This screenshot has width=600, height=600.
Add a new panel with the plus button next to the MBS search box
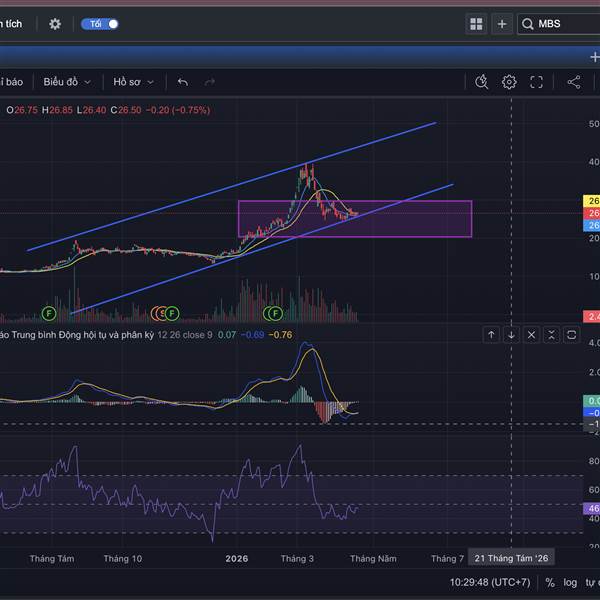click(502, 24)
